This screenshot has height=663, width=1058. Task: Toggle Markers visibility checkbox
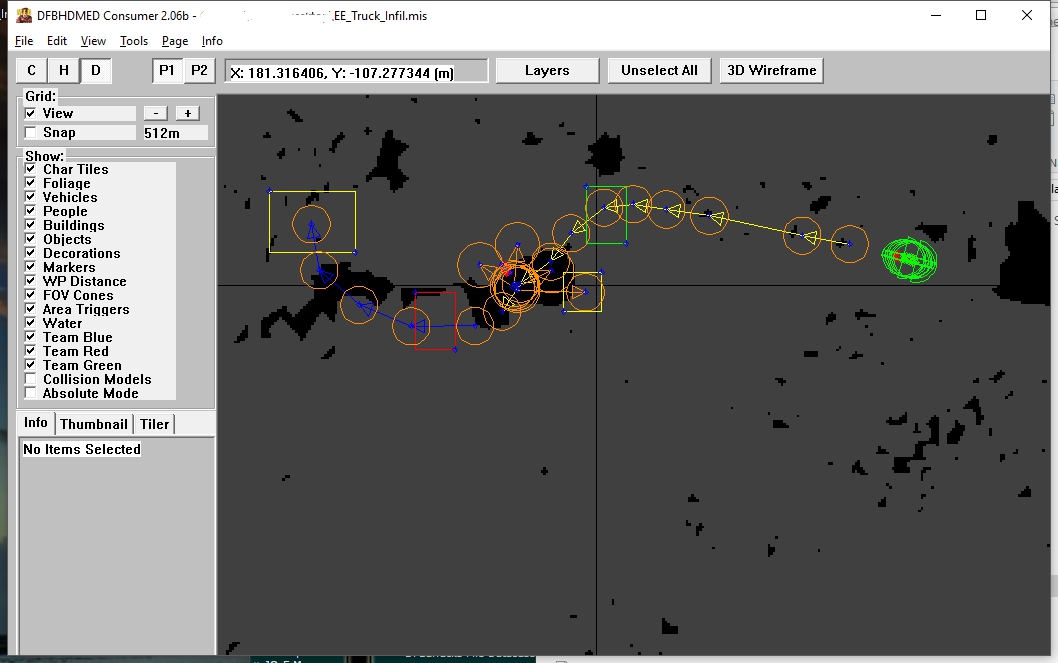[30, 267]
